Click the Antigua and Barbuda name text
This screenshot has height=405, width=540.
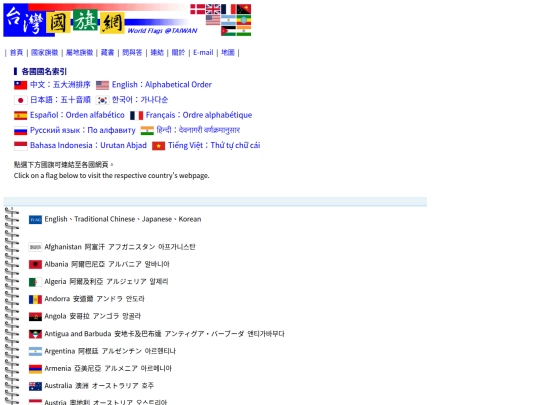165,334
